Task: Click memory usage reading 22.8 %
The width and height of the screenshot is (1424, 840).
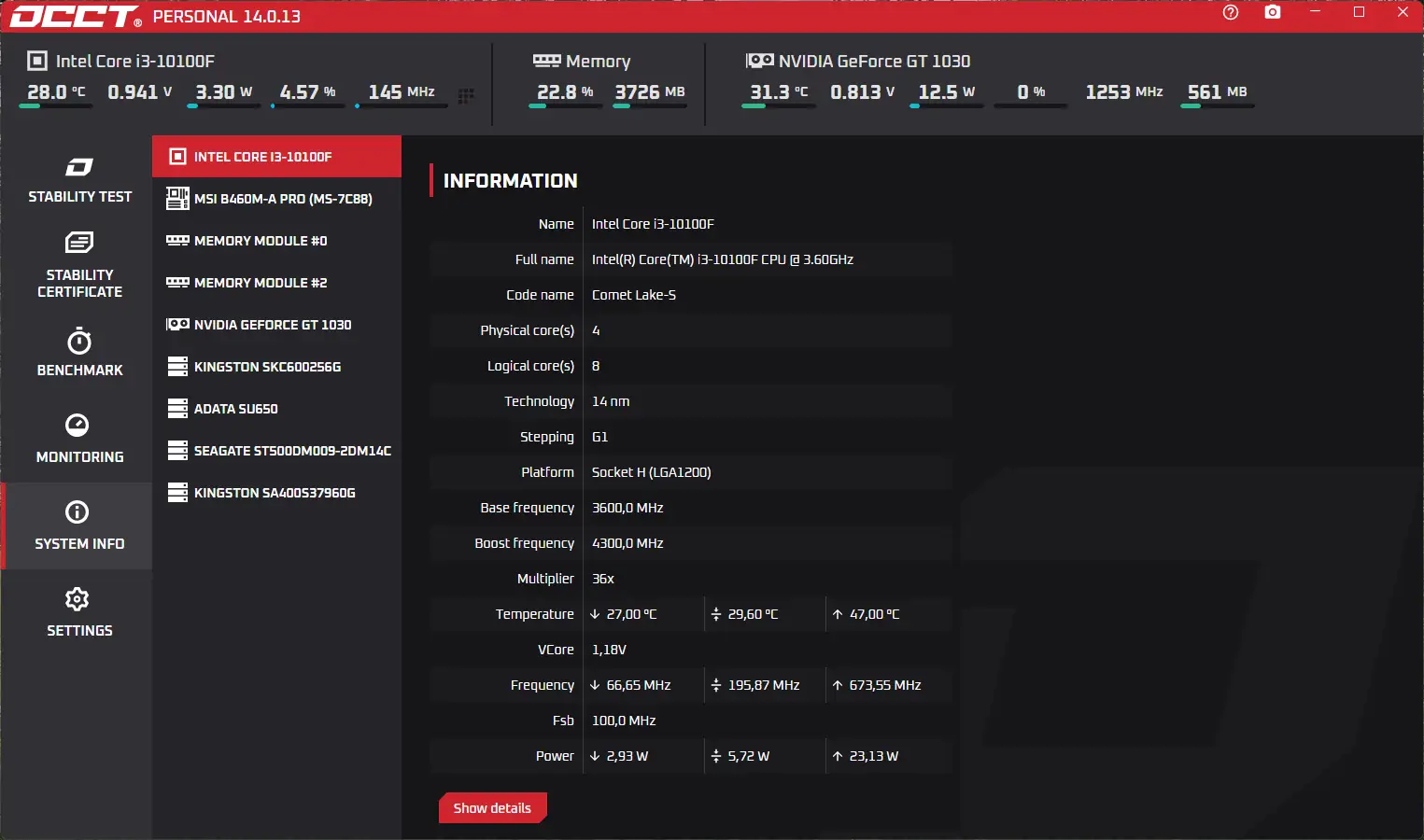Action: [x=565, y=92]
